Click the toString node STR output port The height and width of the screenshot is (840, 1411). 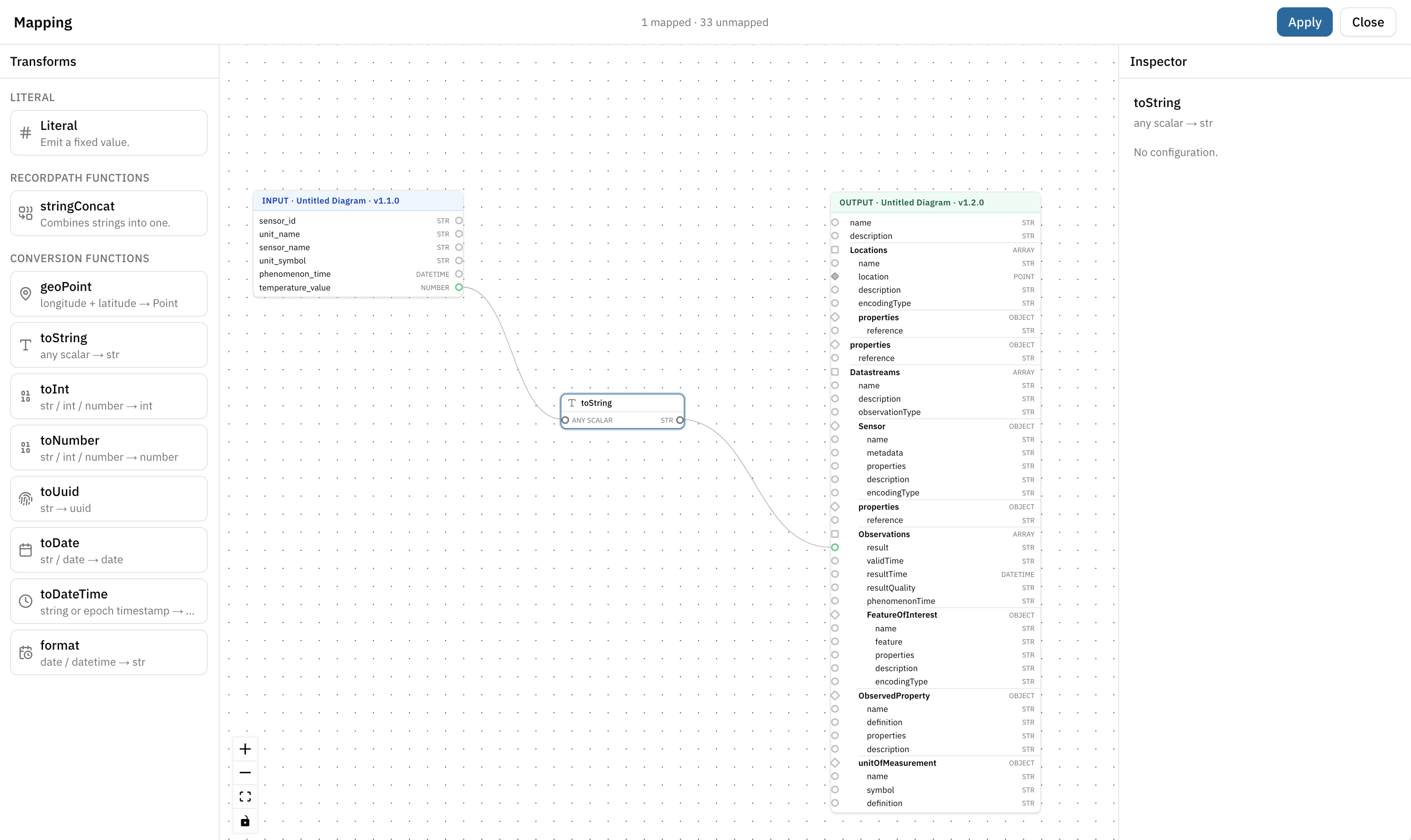click(x=680, y=420)
